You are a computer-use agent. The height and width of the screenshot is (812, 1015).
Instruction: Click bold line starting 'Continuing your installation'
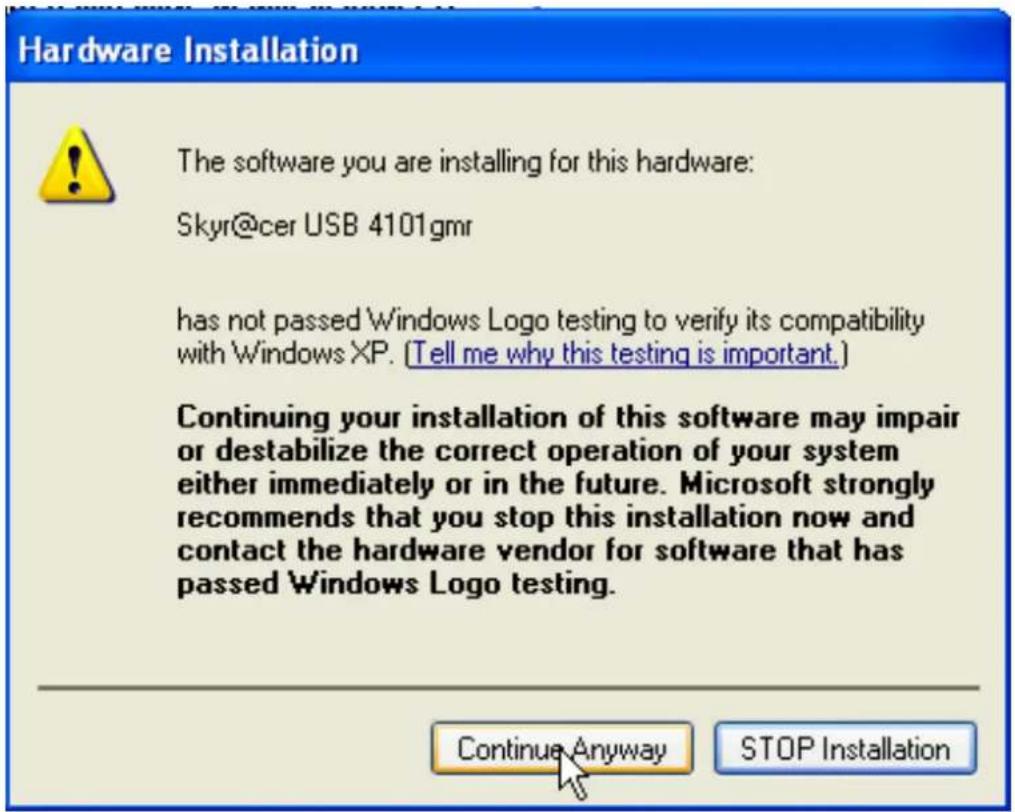[x=568, y=418]
